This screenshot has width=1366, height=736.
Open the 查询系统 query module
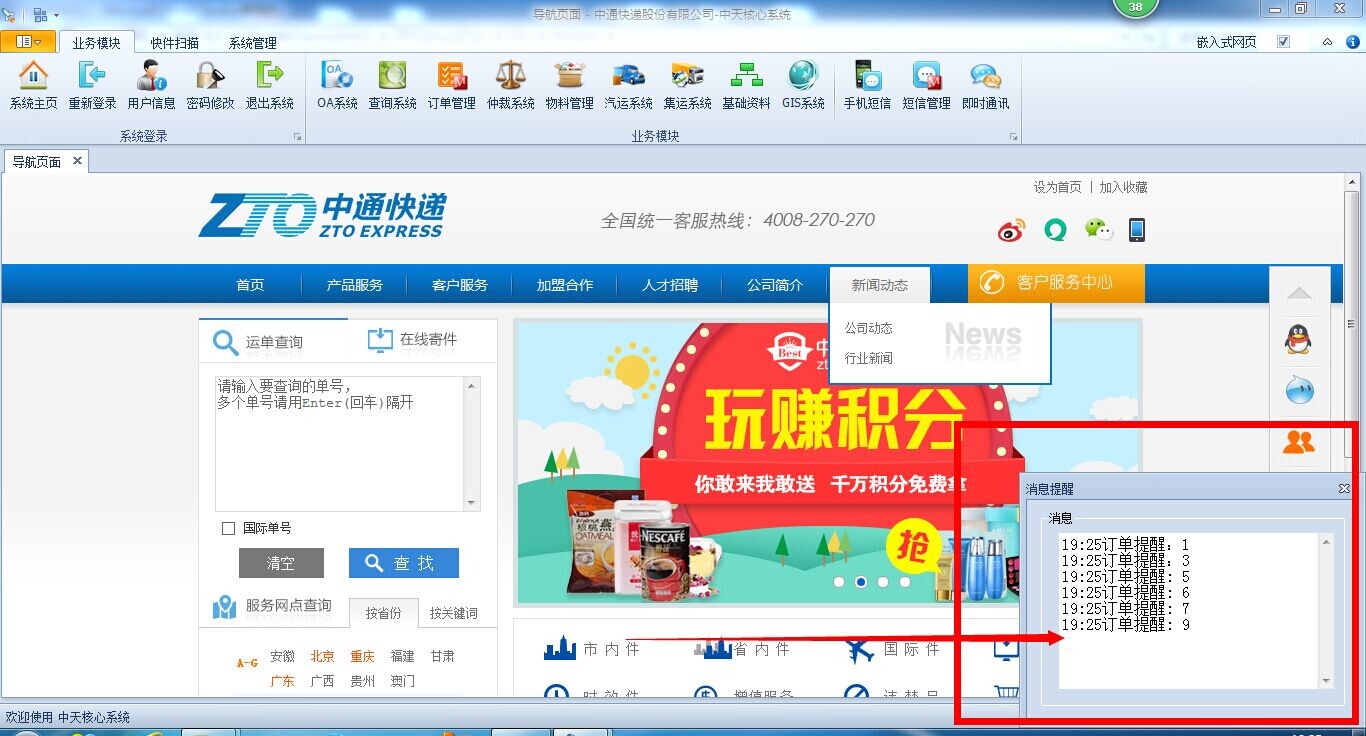click(392, 85)
